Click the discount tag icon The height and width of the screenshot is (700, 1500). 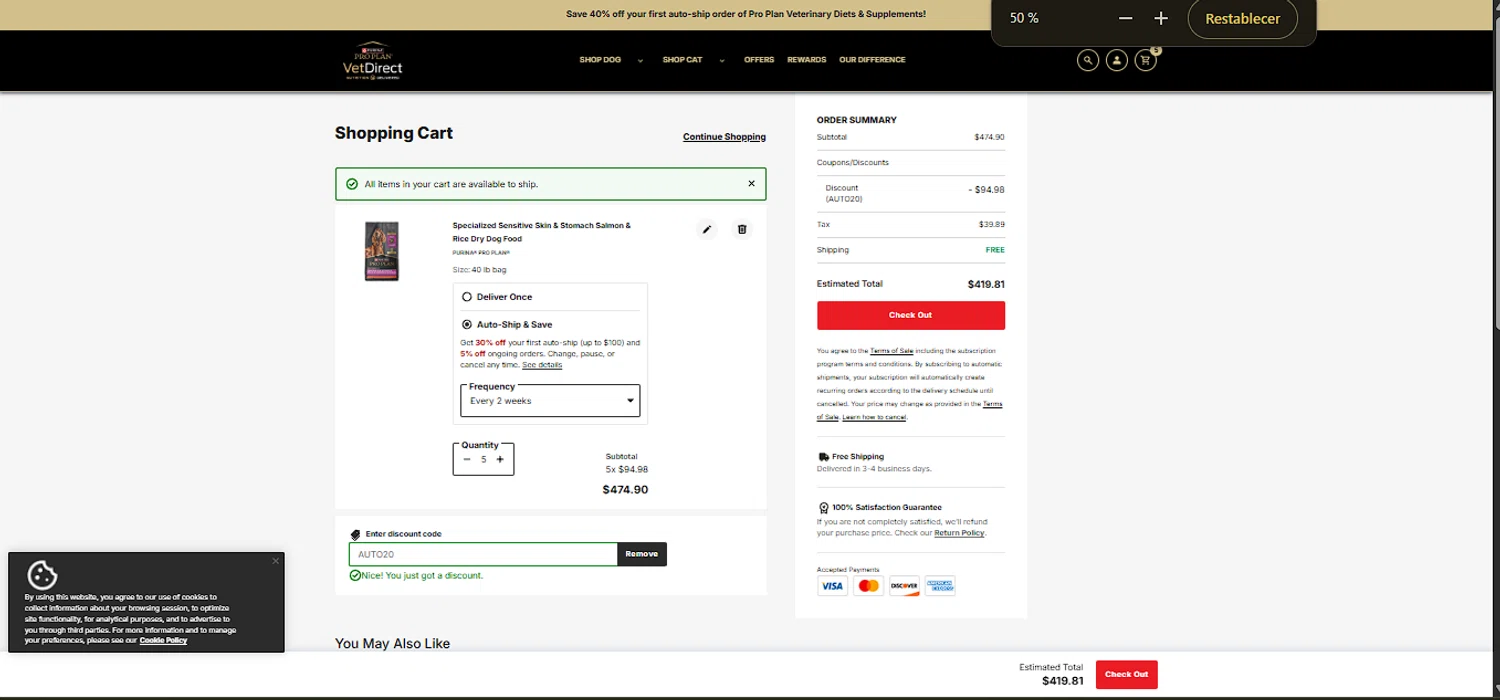pos(355,535)
